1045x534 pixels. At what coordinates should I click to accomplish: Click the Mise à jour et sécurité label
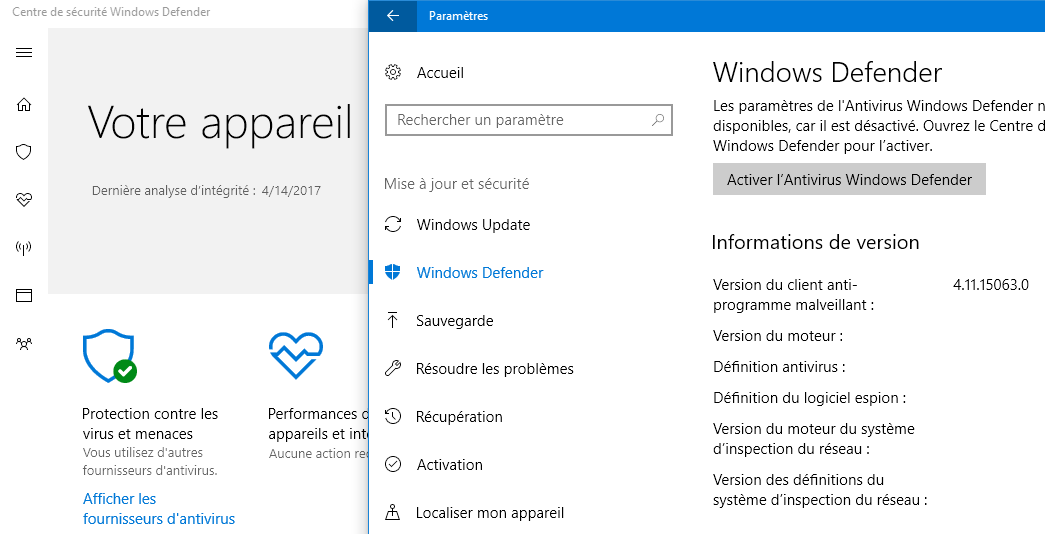(457, 183)
